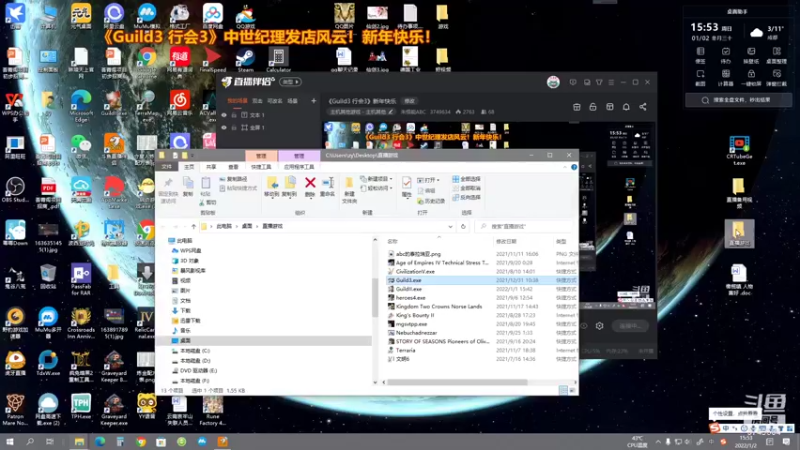Image resolution: width=800 pixels, height=450 pixels.
Task: Select Local Disk (C:) in navigation pane
Action: click(190, 351)
